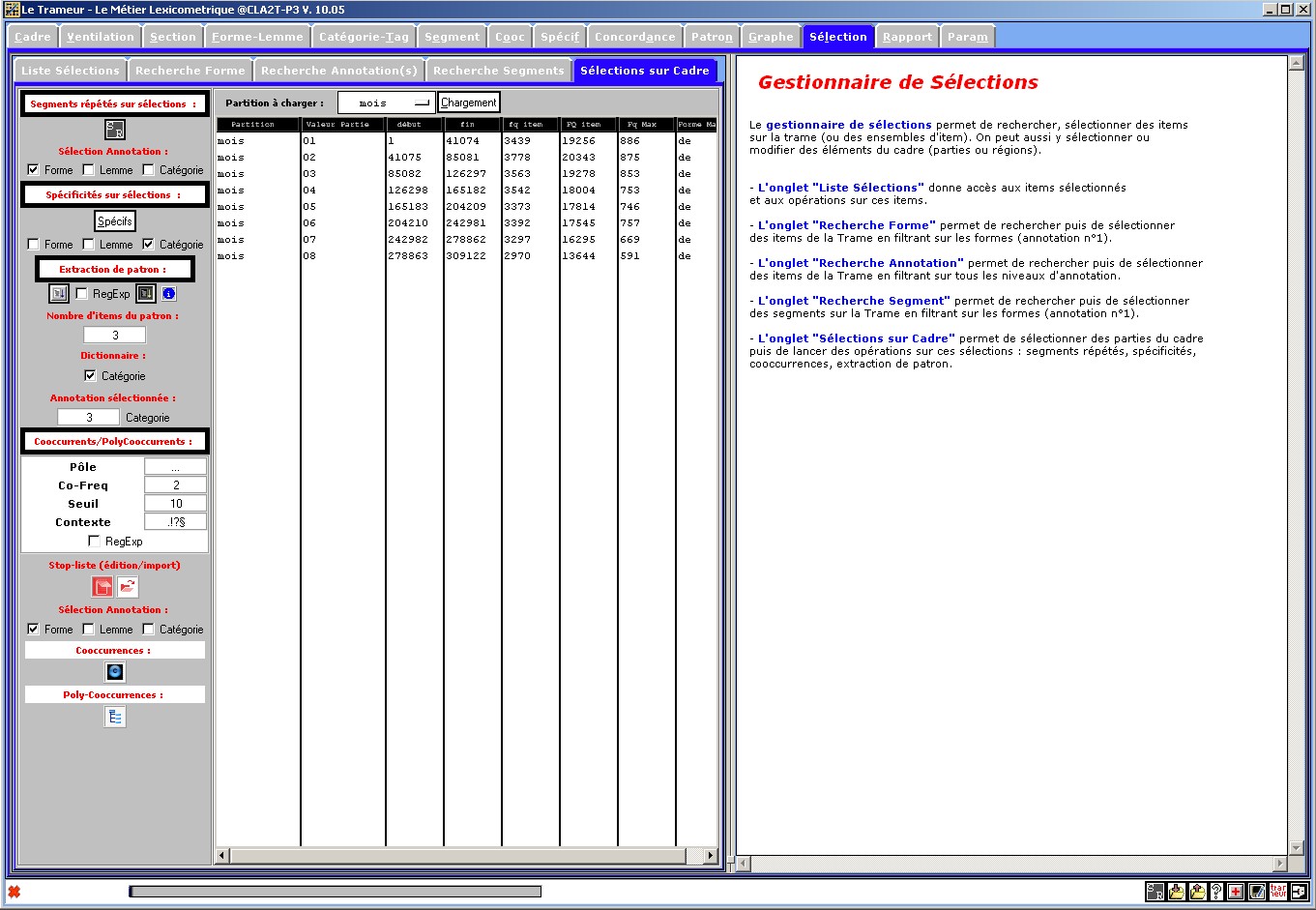The height and width of the screenshot is (910, 1316).
Task: Click the Contexte input field
Action: [175, 521]
